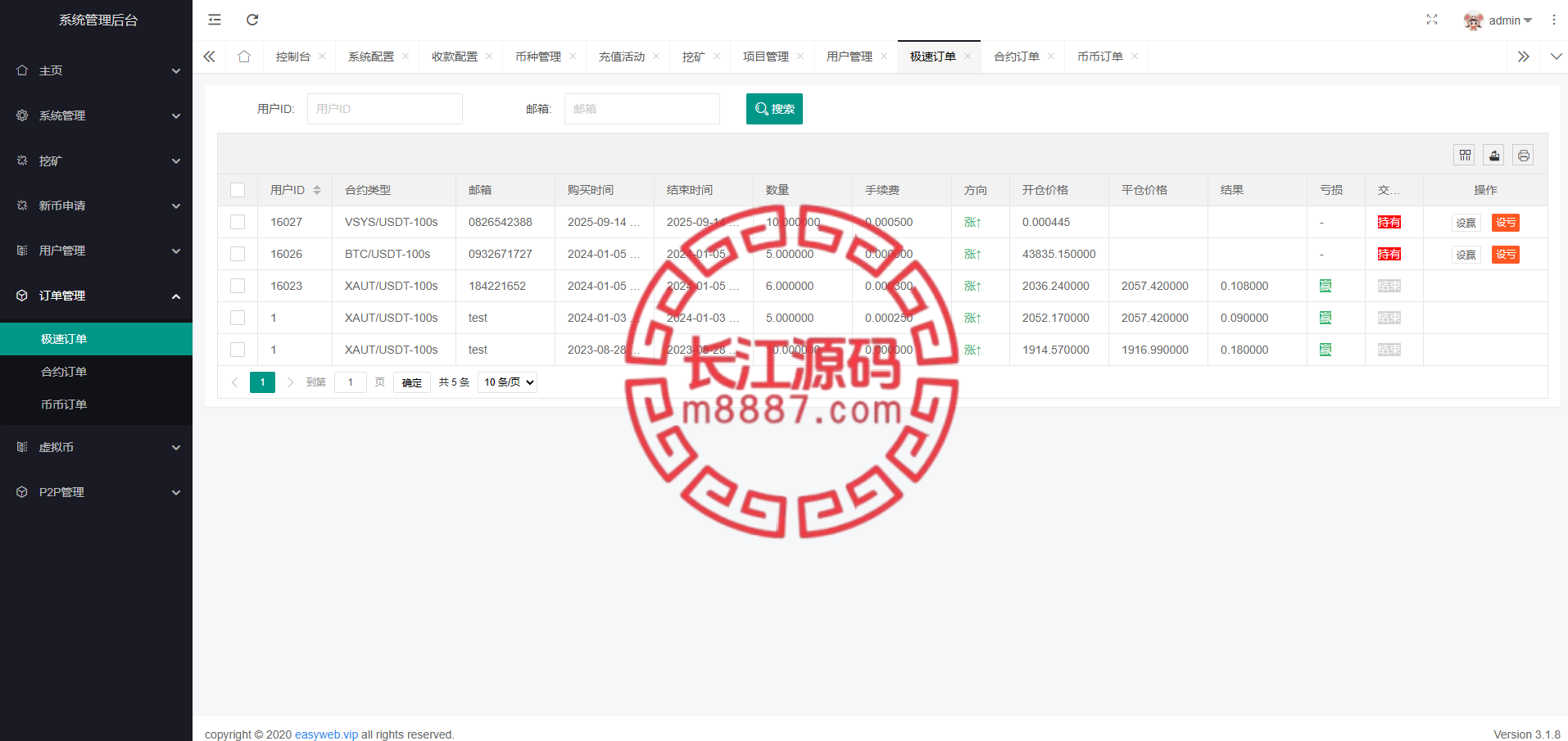Click the table export icon
This screenshot has width=1568, height=741.
1494,156
